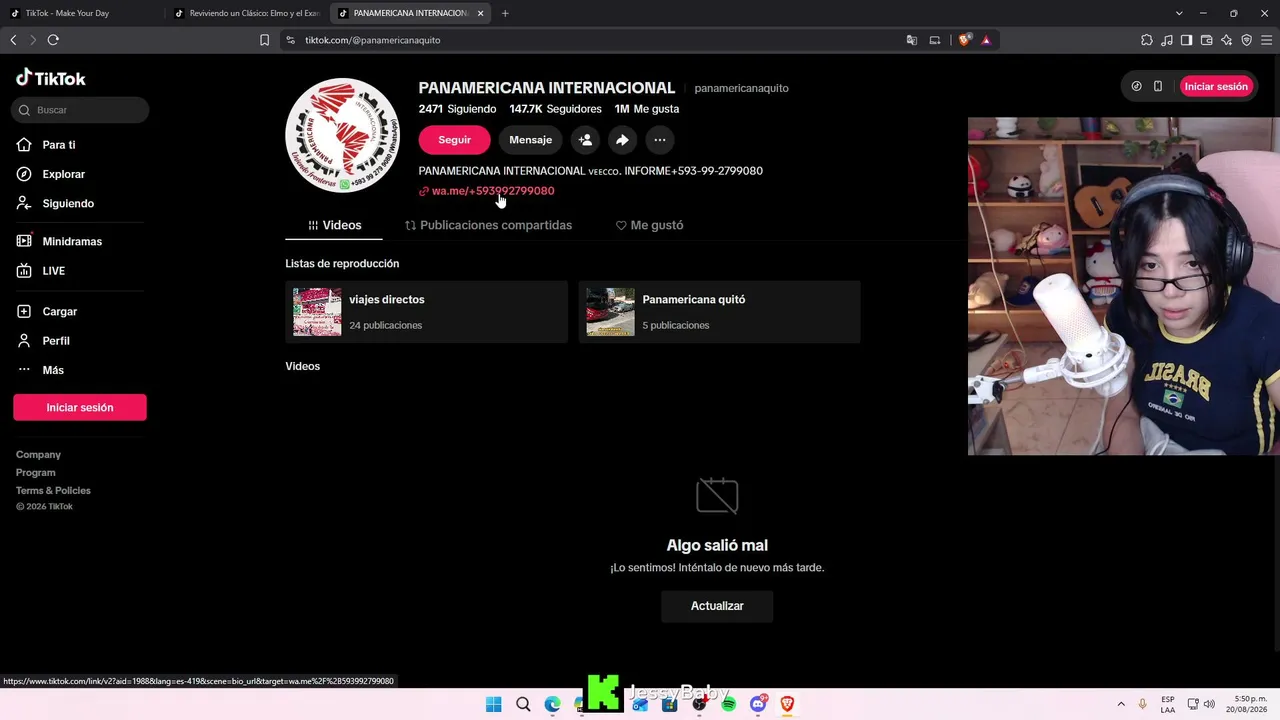Click the top-right Iniciar sesión button
The width and height of the screenshot is (1280, 720).
click(1216, 87)
